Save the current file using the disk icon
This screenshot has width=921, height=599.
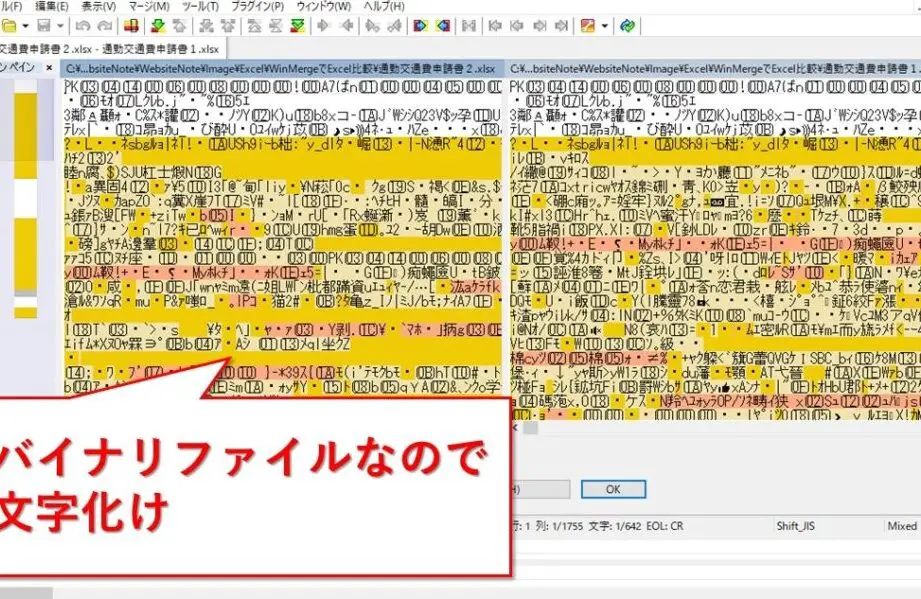[42, 26]
